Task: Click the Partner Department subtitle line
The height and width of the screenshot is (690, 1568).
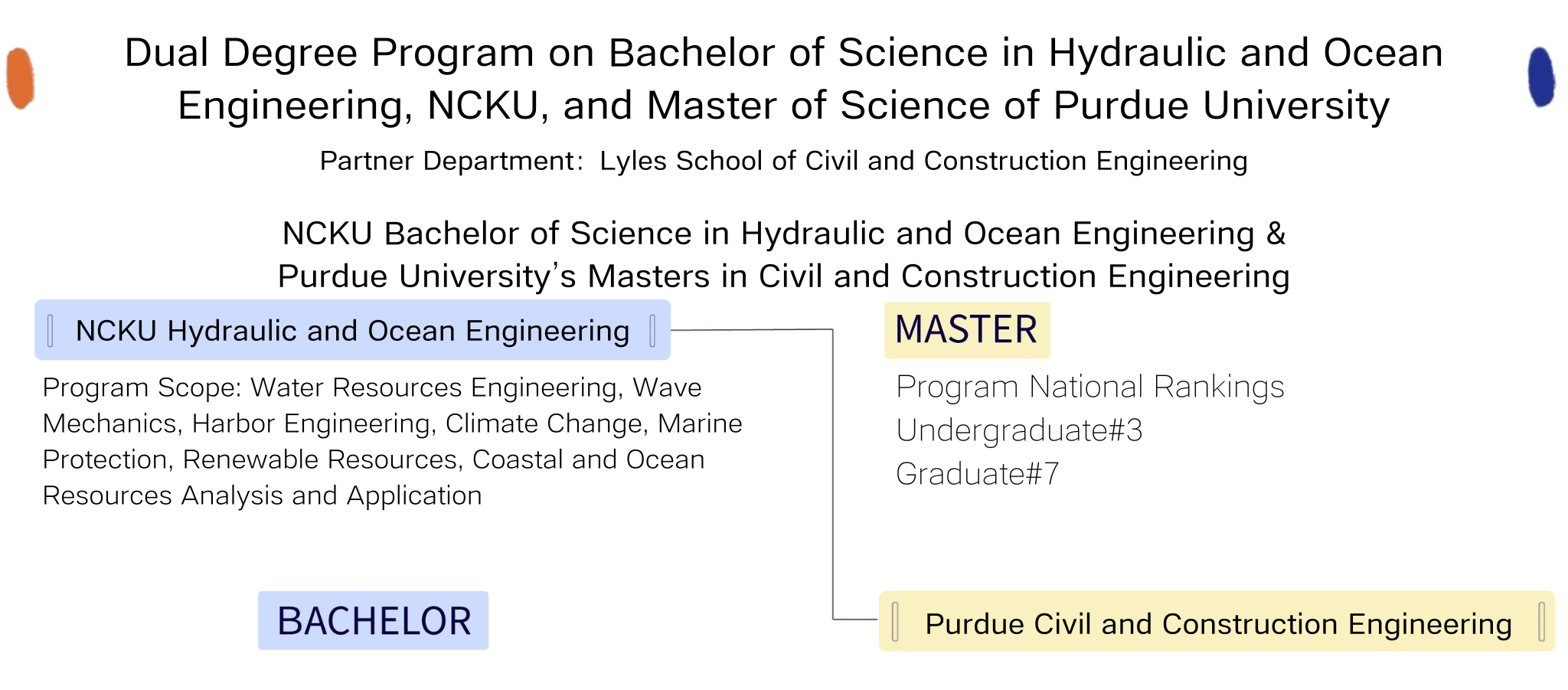Action: coord(784,161)
